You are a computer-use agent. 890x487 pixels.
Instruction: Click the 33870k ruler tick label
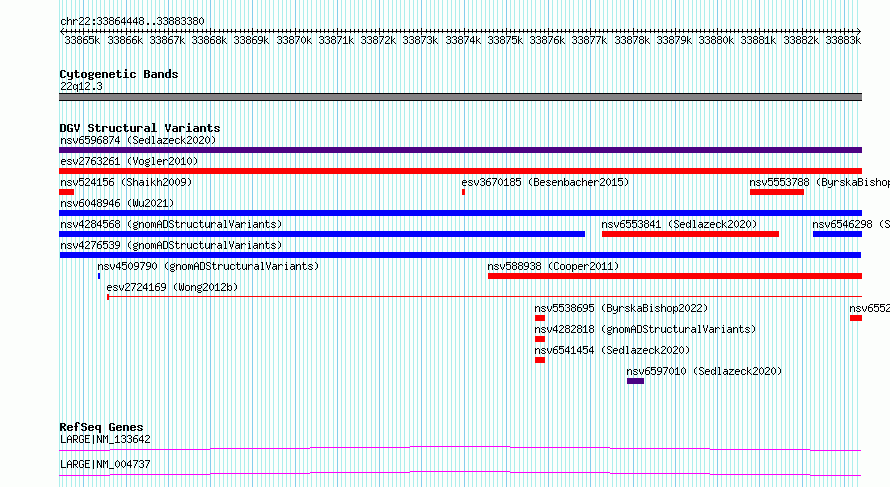click(x=294, y=40)
